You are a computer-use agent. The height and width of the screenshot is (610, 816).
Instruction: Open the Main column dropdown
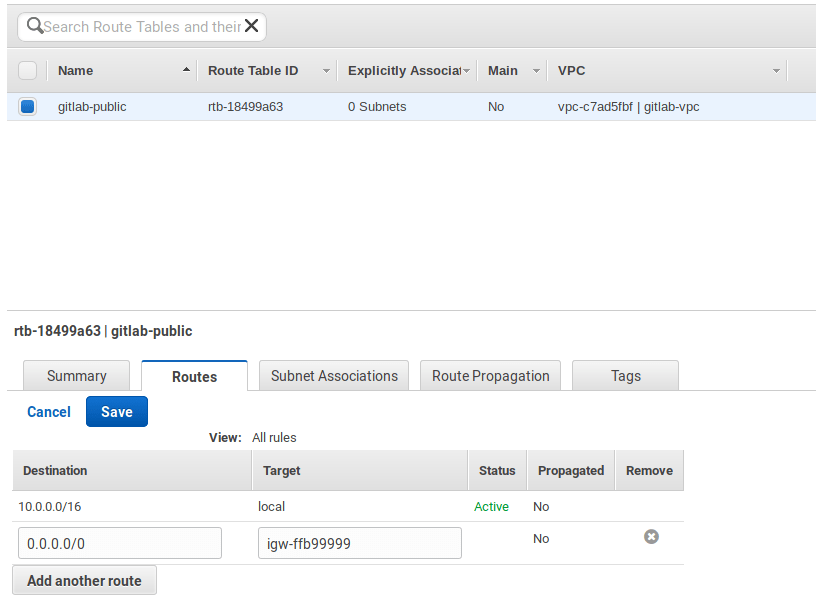coord(535,70)
